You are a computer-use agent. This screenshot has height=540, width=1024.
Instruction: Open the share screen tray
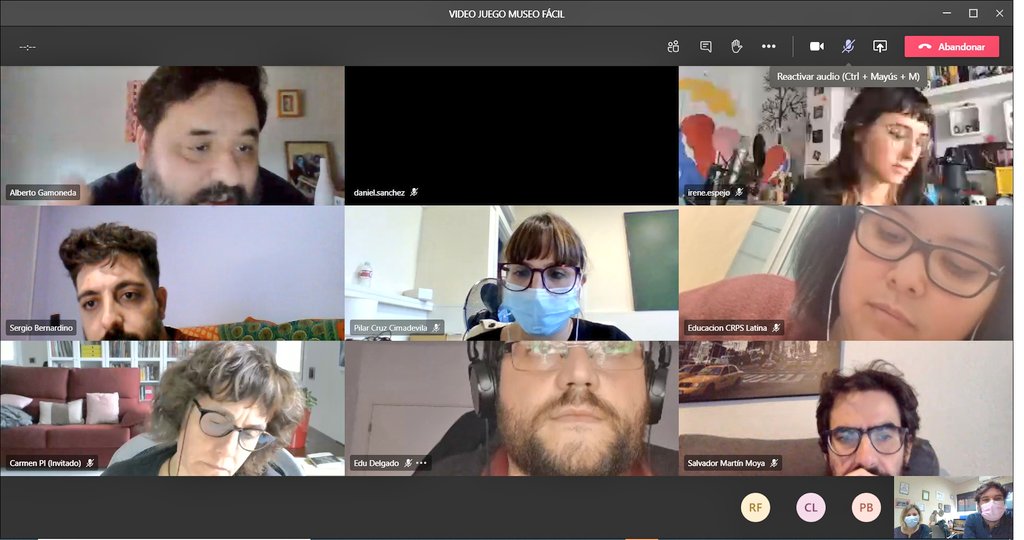tap(880, 46)
